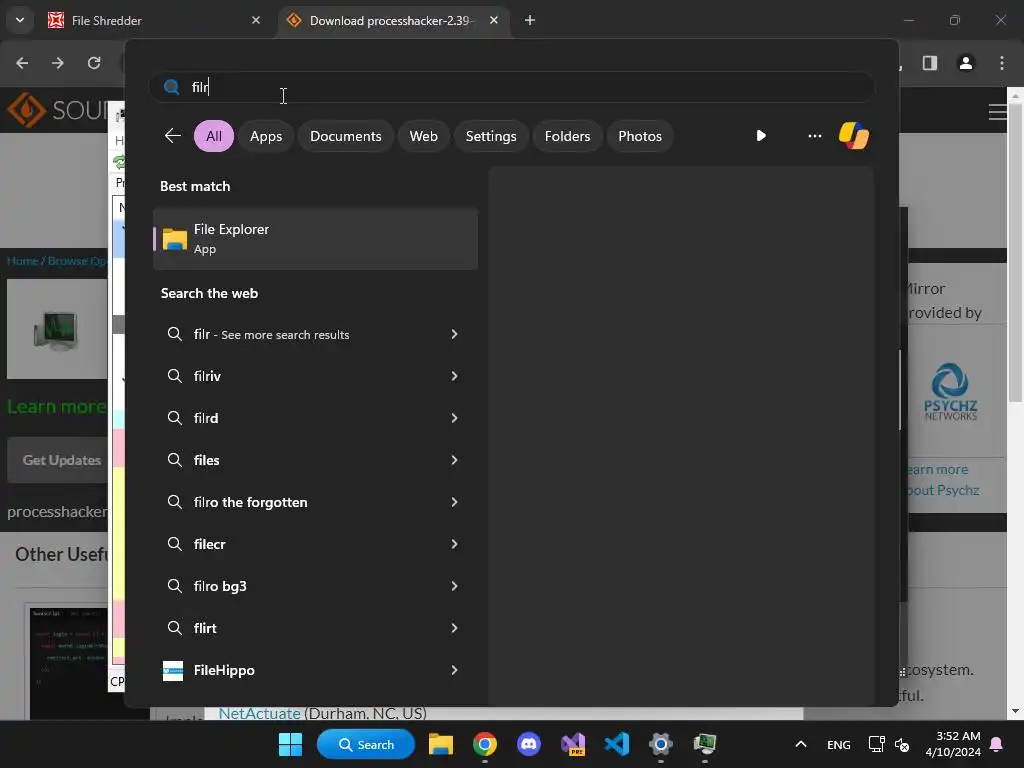Click the ENG language indicator
Viewport: 1024px width, 768px height.
[839, 744]
